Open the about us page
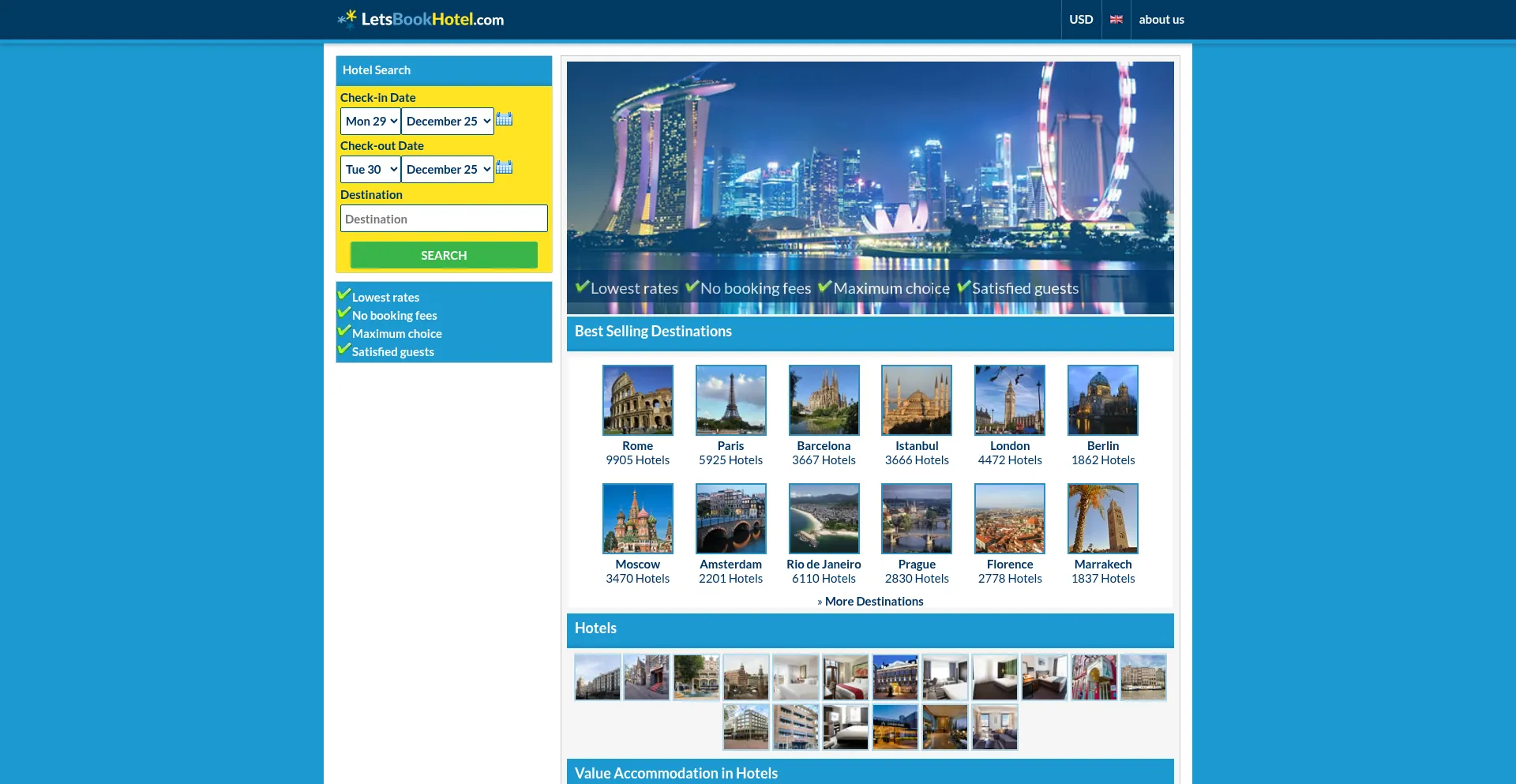1516x784 pixels. [x=1161, y=19]
